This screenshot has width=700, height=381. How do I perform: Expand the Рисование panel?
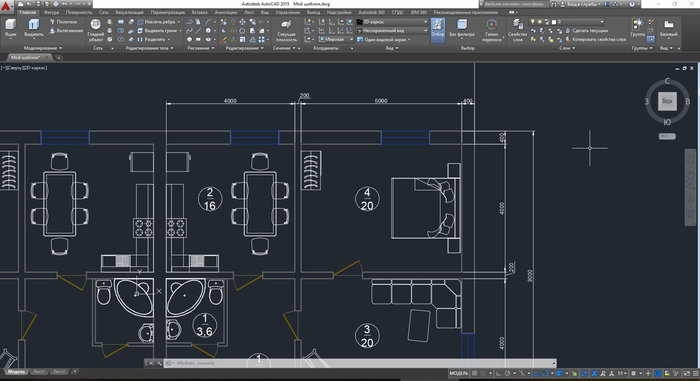tap(200, 48)
